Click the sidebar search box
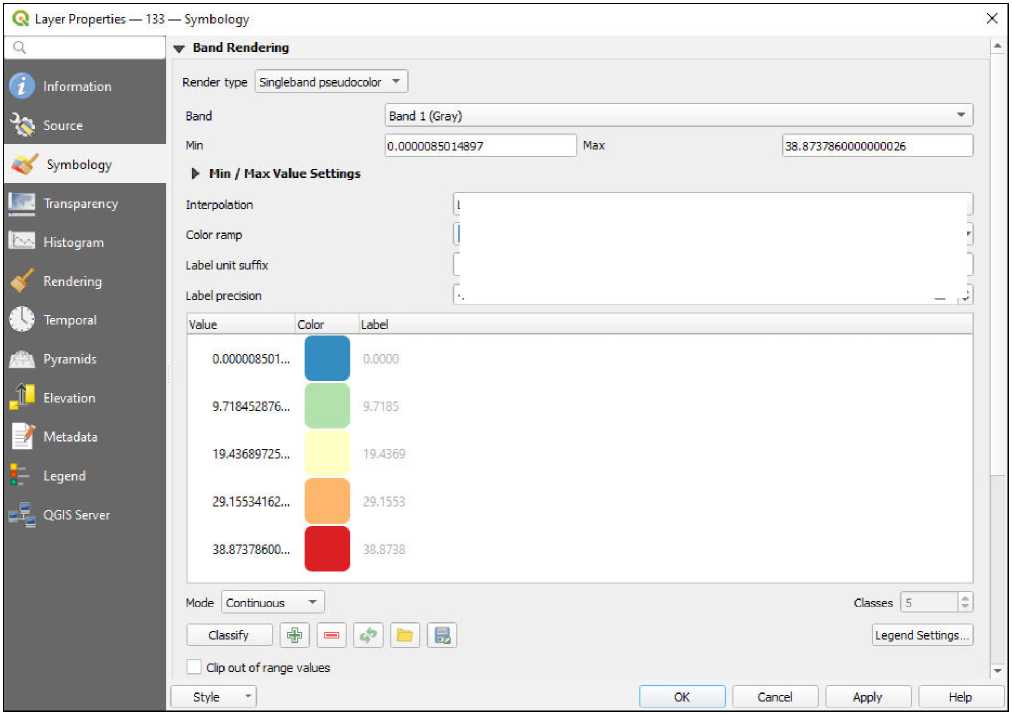Screen dimensions: 1012x715 pos(85,47)
